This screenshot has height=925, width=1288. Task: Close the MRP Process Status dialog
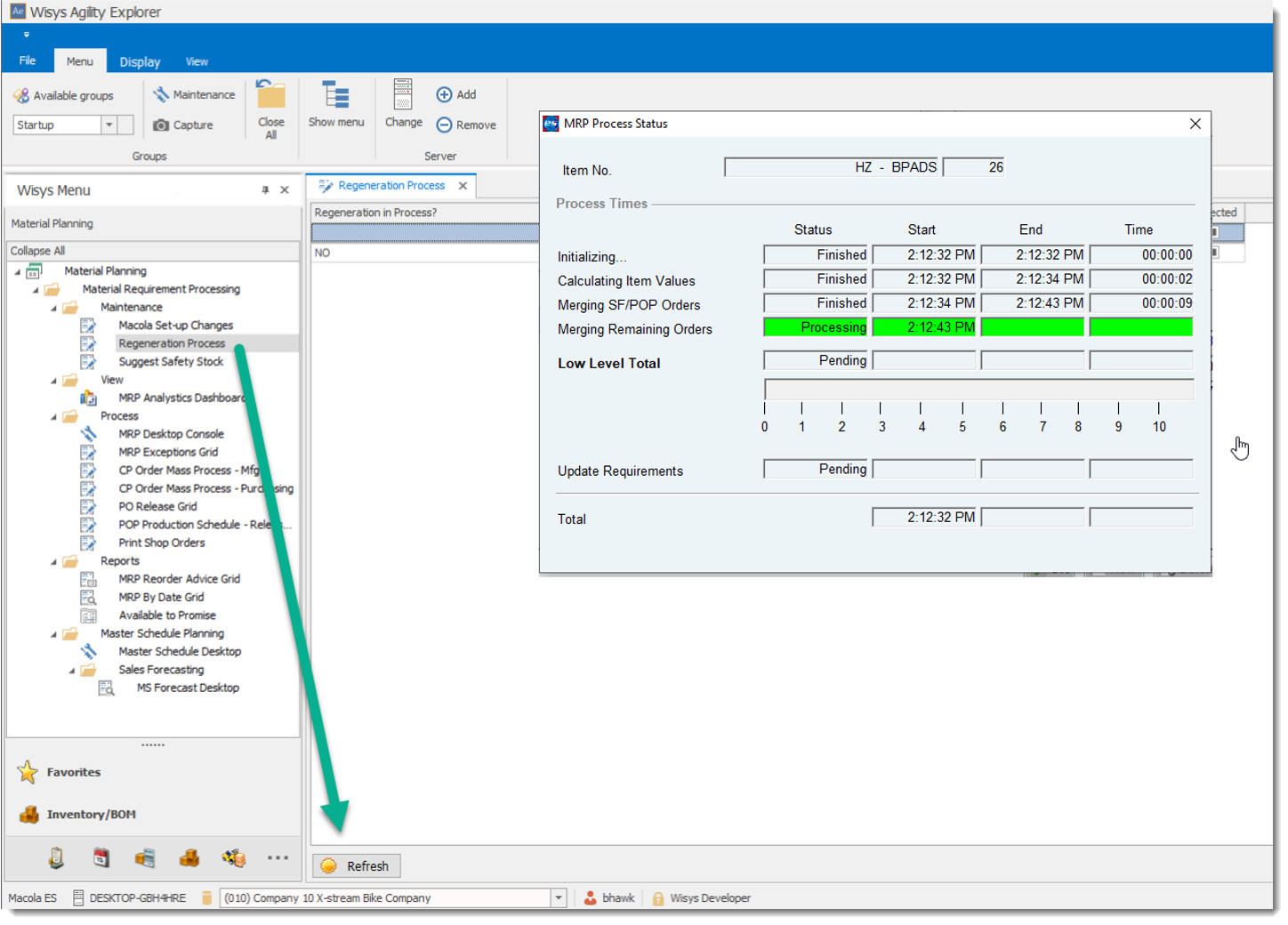click(1195, 124)
